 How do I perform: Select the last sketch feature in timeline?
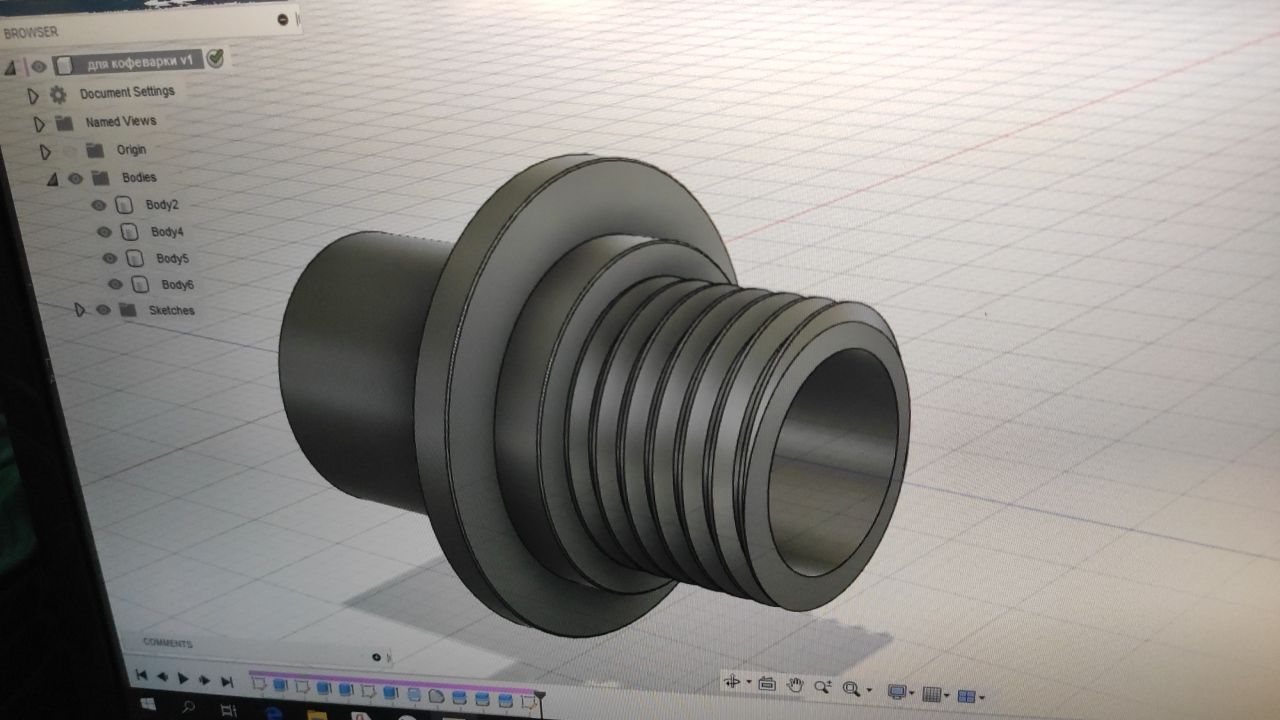529,702
